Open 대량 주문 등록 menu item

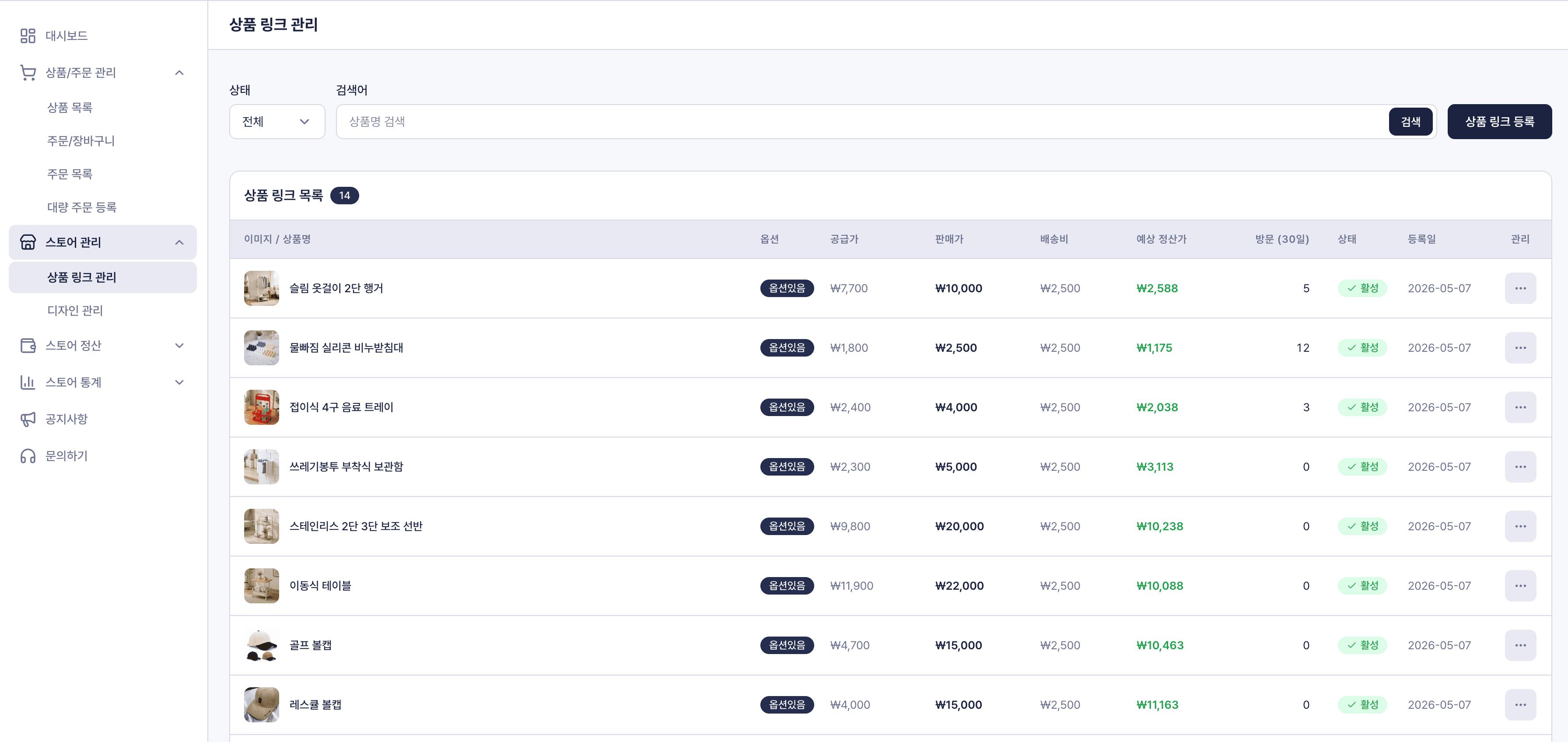click(x=81, y=207)
